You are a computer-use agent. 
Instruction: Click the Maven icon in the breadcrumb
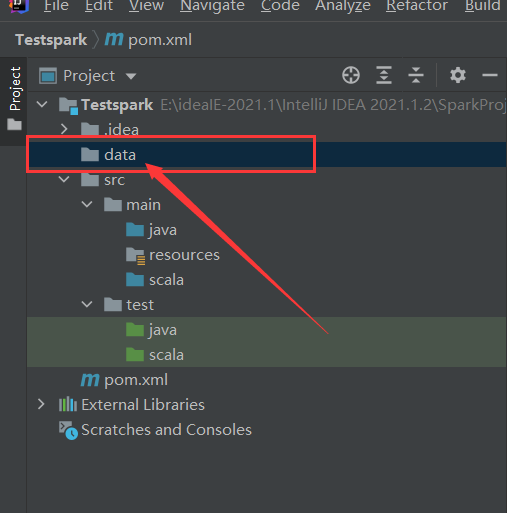(x=114, y=40)
